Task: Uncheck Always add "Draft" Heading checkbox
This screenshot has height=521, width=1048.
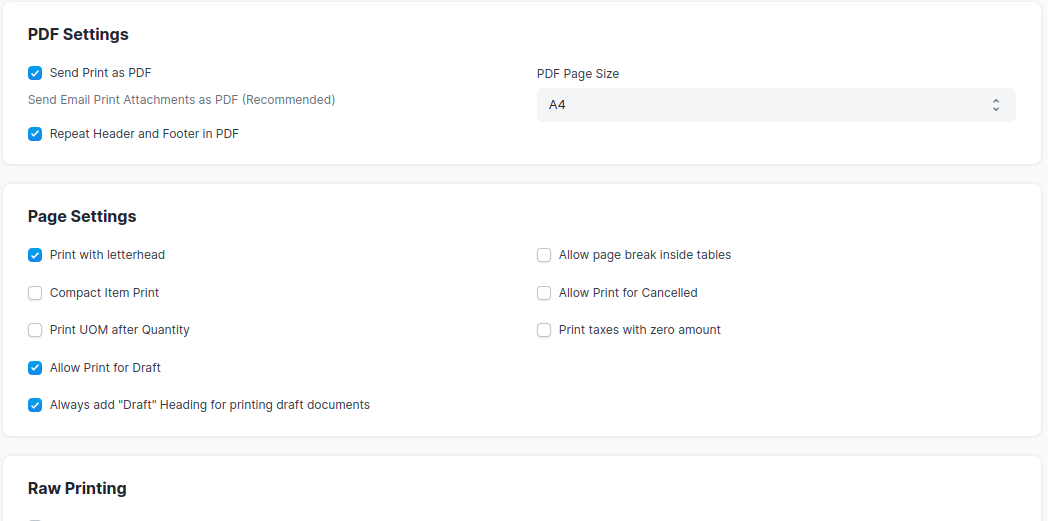Action: click(x=35, y=405)
